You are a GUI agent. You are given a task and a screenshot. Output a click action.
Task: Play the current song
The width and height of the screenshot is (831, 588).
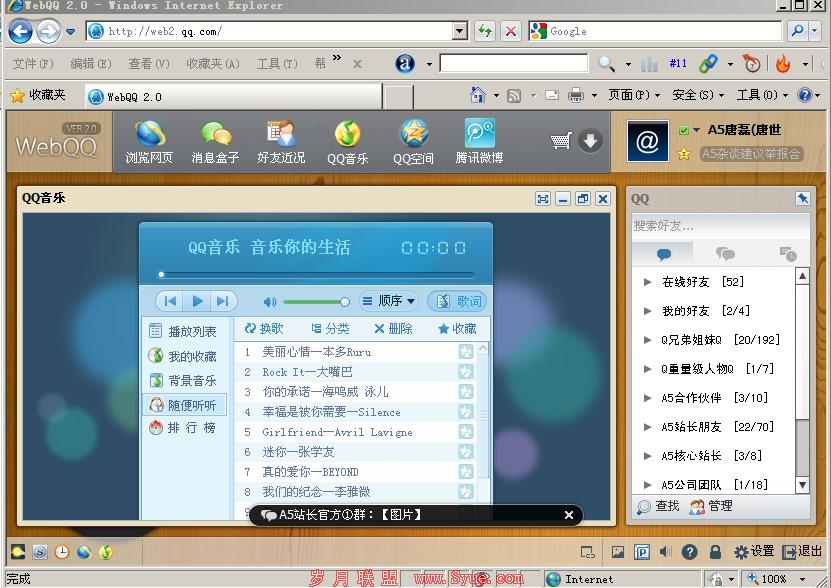[x=198, y=301]
